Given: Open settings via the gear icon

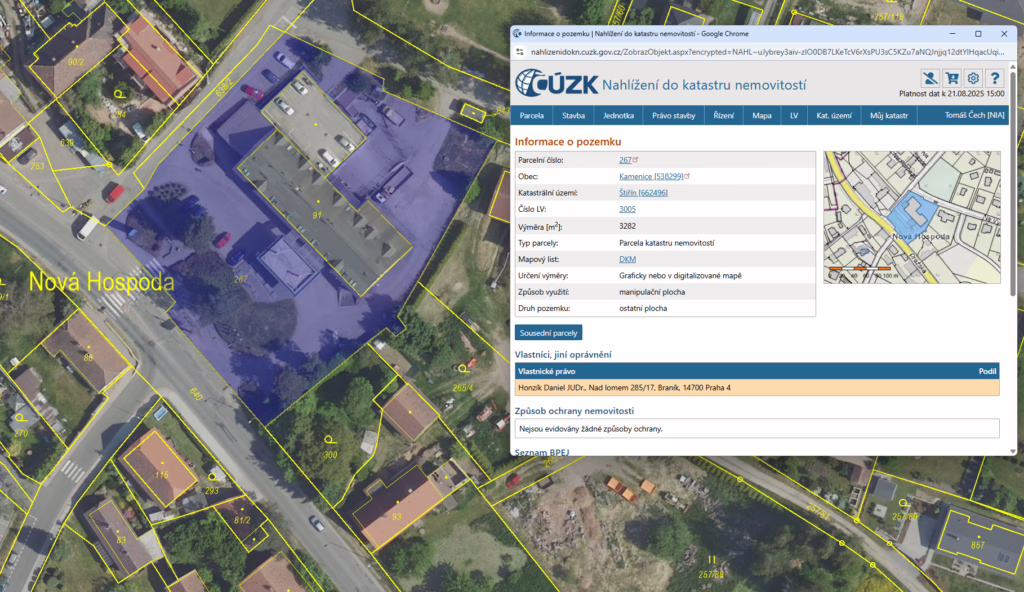Looking at the screenshot, I should click(973, 78).
